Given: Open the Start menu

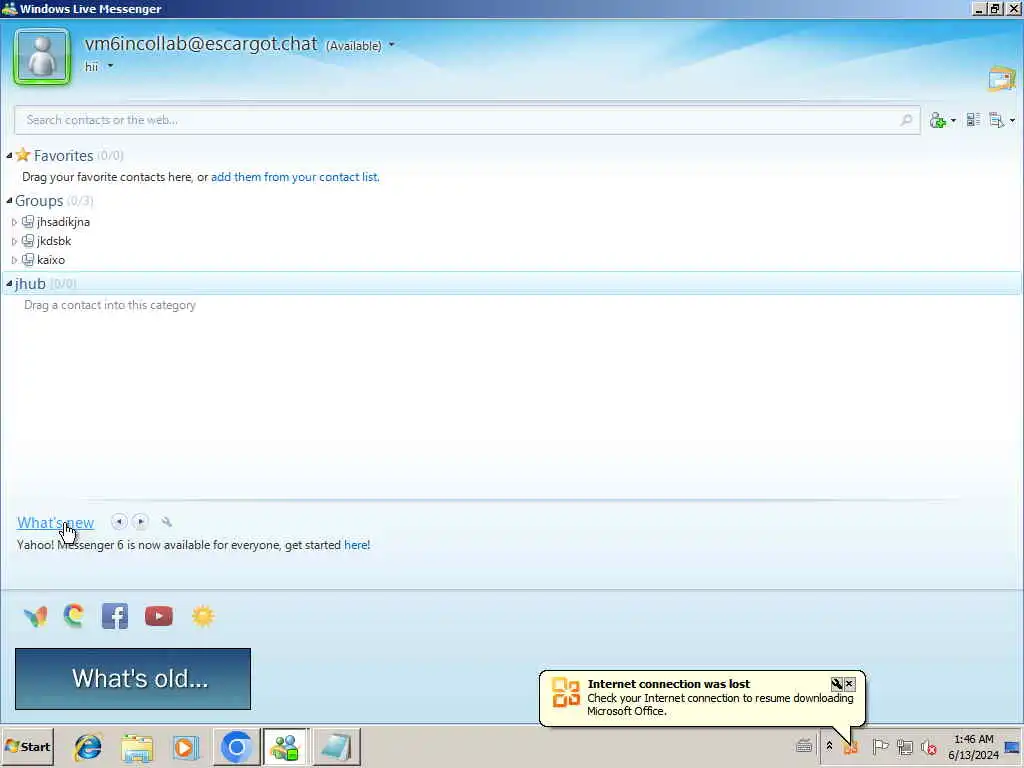Looking at the screenshot, I should 27,746.
